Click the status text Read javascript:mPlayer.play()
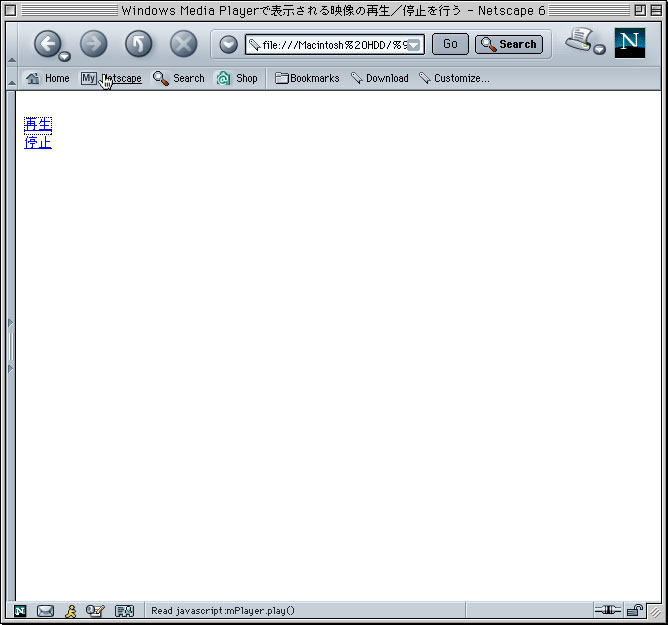The height and width of the screenshot is (625, 668). click(223, 611)
